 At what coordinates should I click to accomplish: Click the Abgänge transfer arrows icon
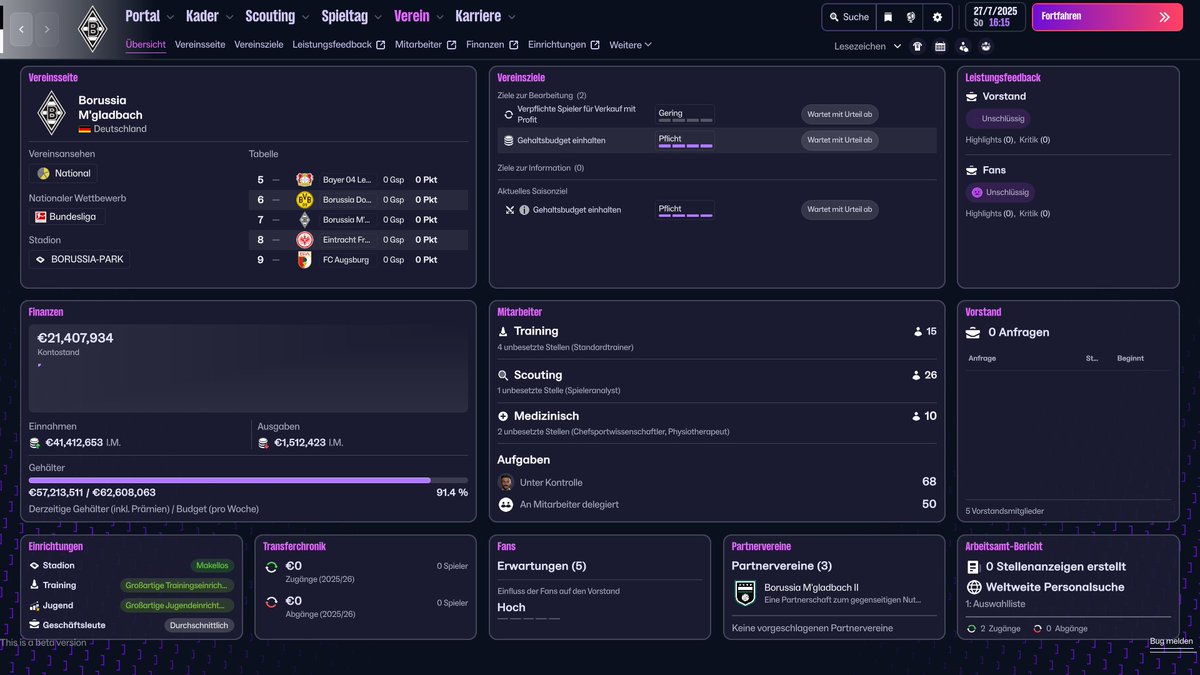pos(271,601)
